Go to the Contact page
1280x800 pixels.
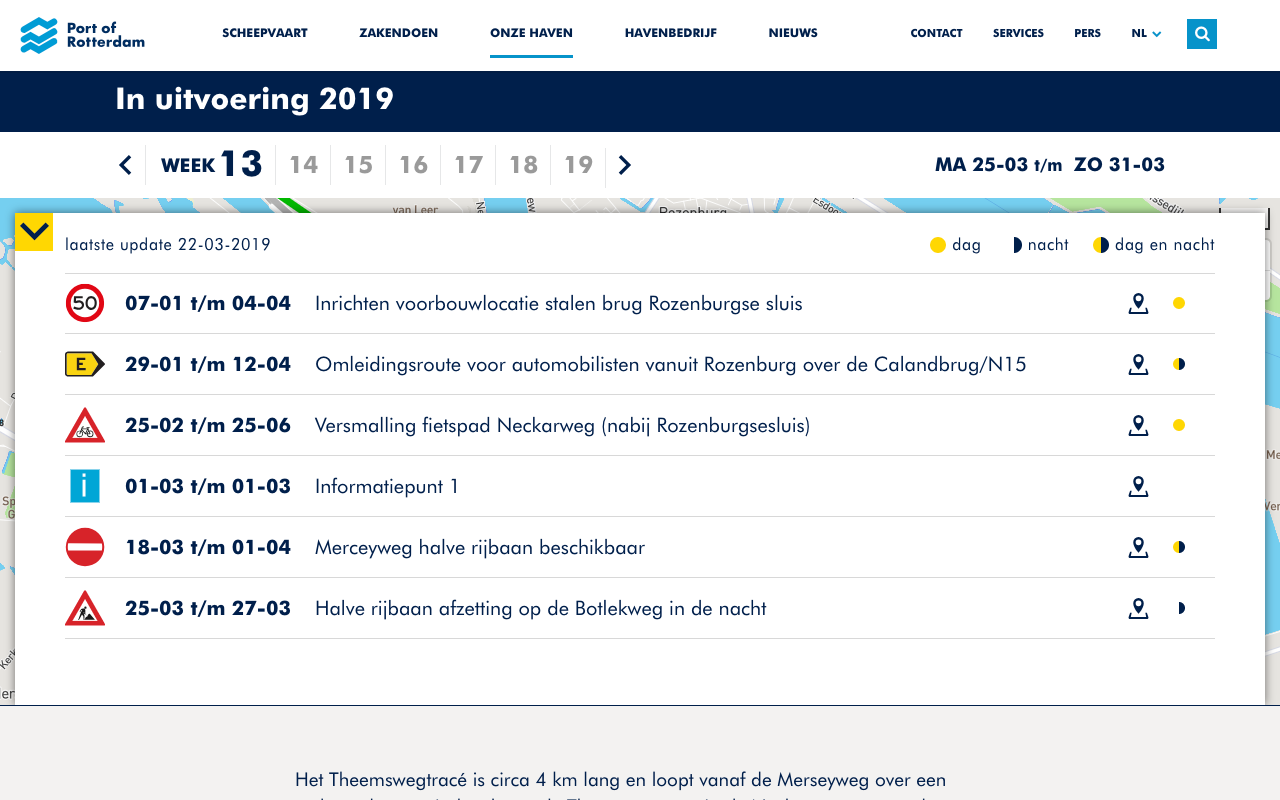(936, 33)
